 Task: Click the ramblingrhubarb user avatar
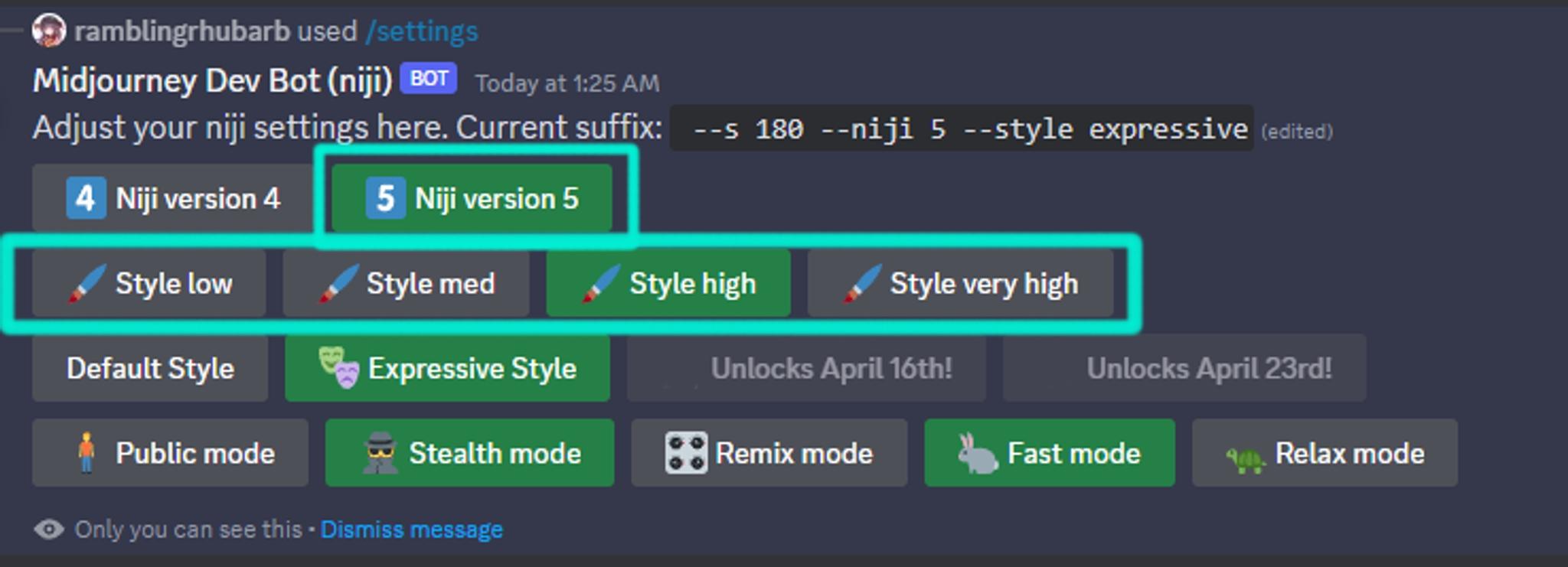pos(49,31)
